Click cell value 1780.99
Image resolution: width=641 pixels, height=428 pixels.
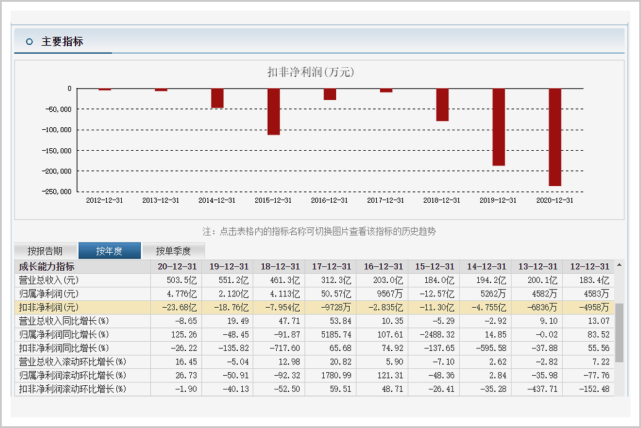[336, 375]
